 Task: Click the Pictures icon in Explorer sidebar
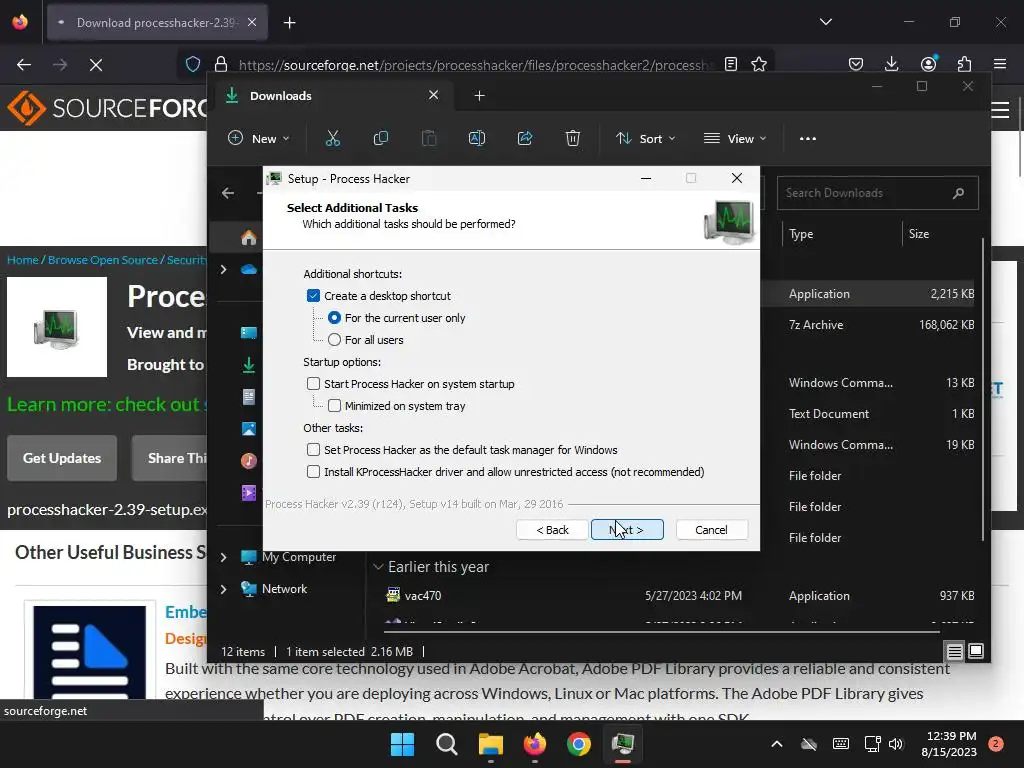249,428
